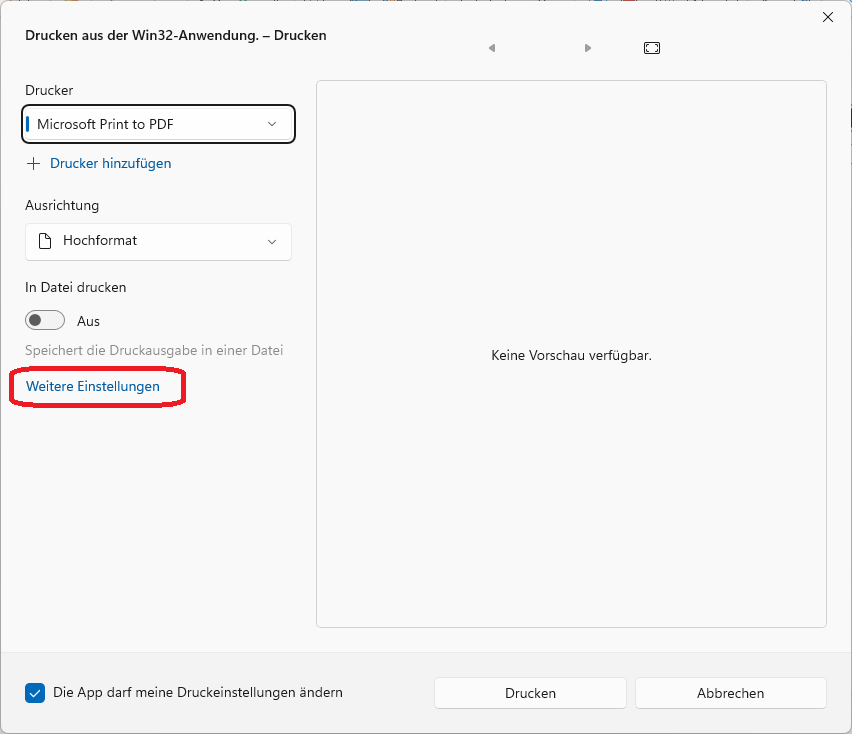The width and height of the screenshot is (852, 734).
Task: Click the Die App darf meine Druckeinstellungen ändern label
Action: 198,692
